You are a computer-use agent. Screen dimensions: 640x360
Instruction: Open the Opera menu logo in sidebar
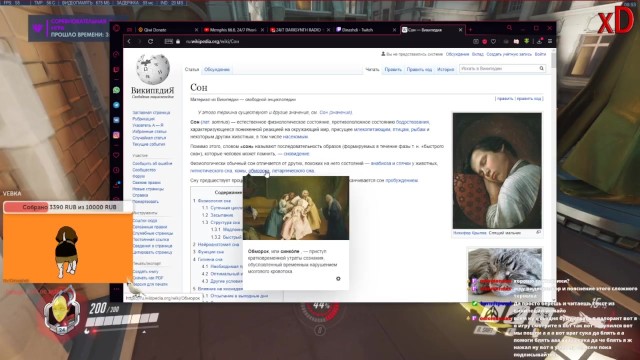point(116,28)
